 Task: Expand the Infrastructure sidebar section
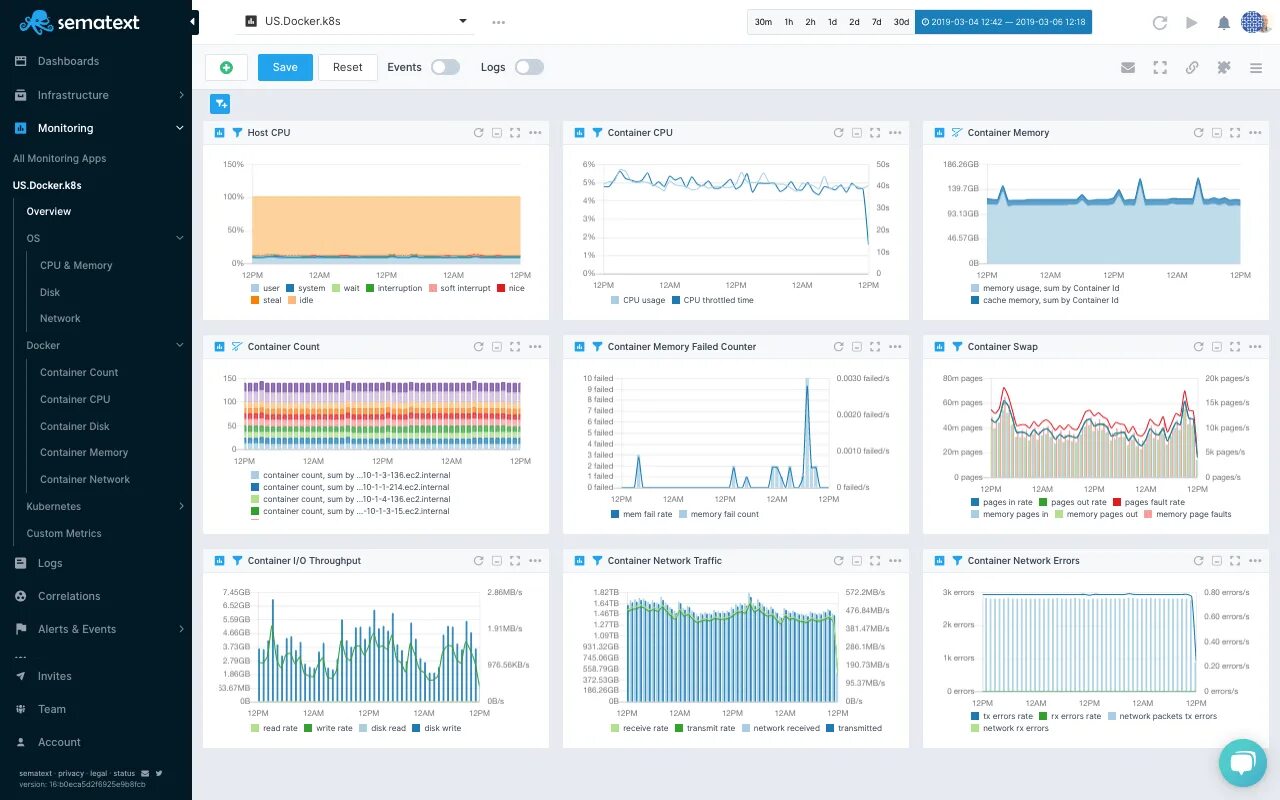pyautogui.click(x=96, y=95)
